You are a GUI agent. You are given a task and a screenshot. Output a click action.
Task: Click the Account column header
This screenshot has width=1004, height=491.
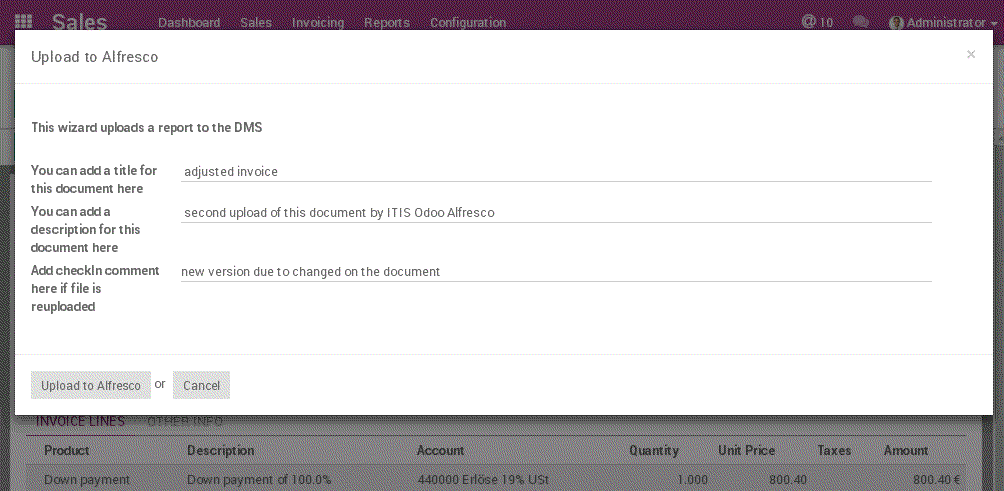point(441,451)
